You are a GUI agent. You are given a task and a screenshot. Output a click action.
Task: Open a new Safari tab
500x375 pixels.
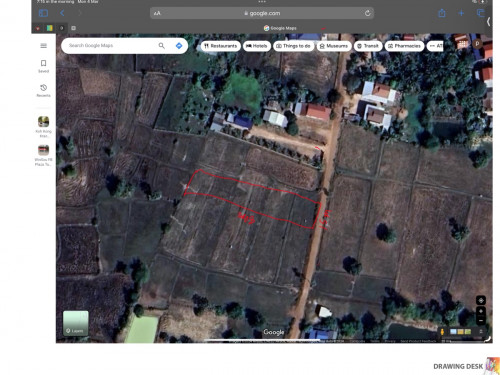461,13
